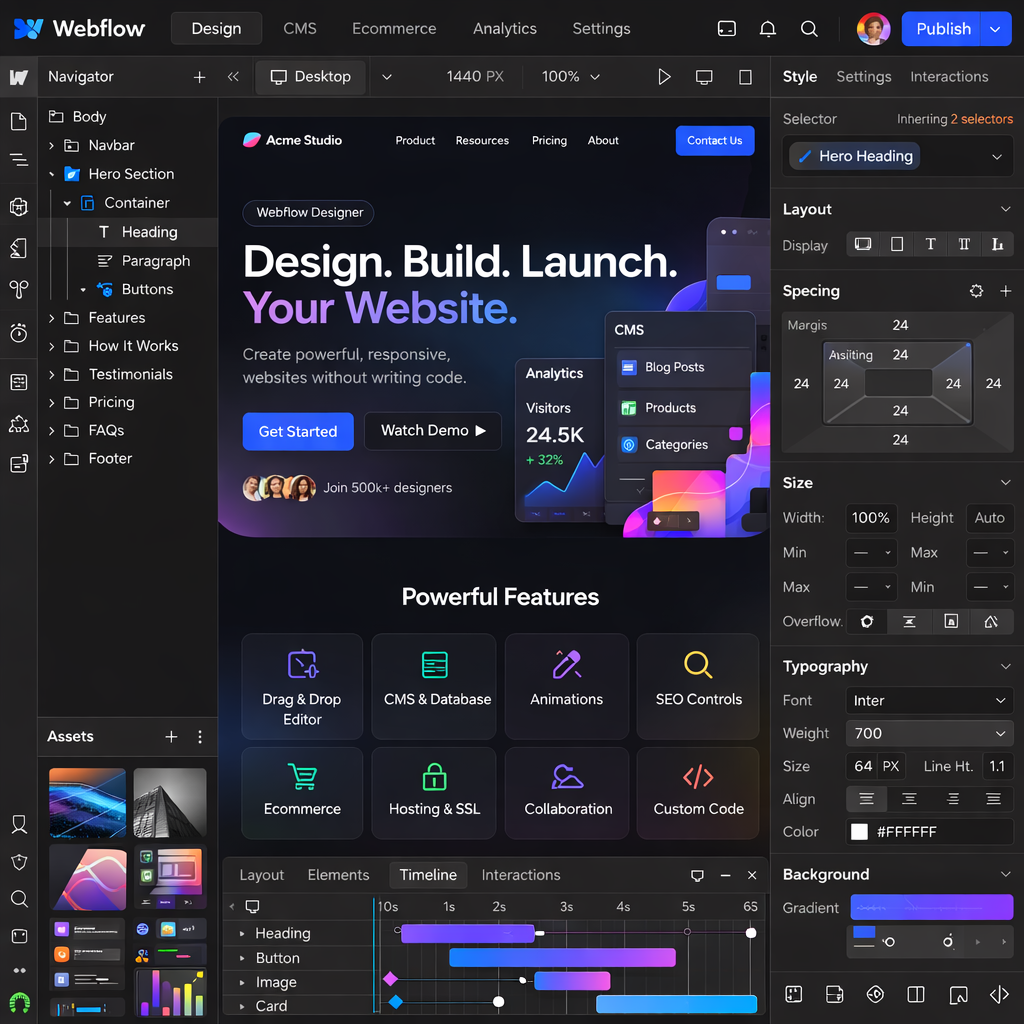The height and width of the screenshot is (1024, 1024).
Task: Click the Pages icon in left sidebar
Action: click(18, 122)
